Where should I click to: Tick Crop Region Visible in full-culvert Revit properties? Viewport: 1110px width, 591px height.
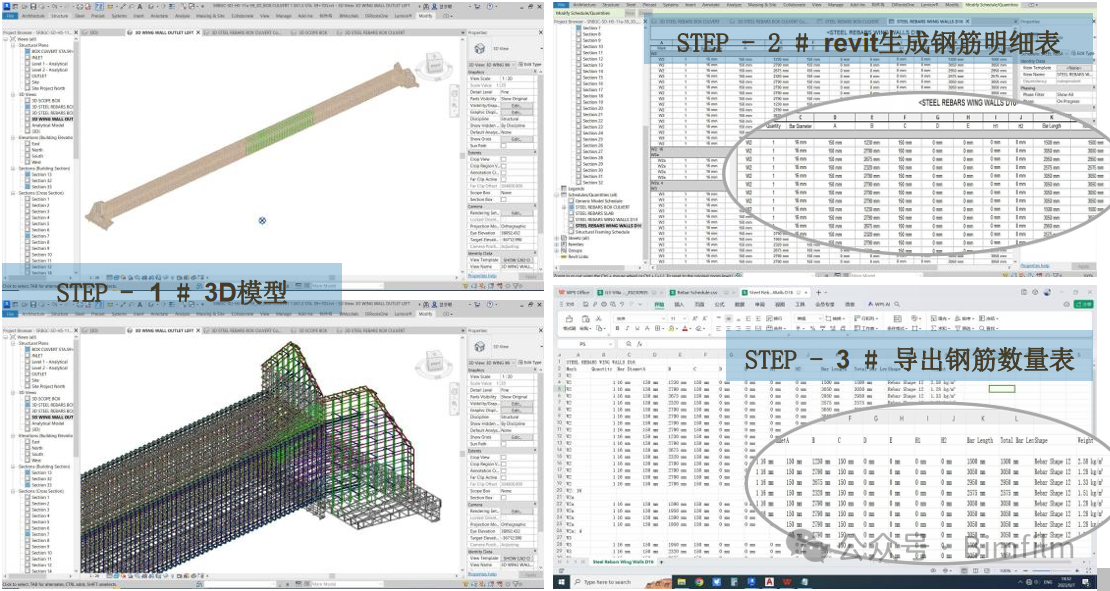(x=503, y=166)
